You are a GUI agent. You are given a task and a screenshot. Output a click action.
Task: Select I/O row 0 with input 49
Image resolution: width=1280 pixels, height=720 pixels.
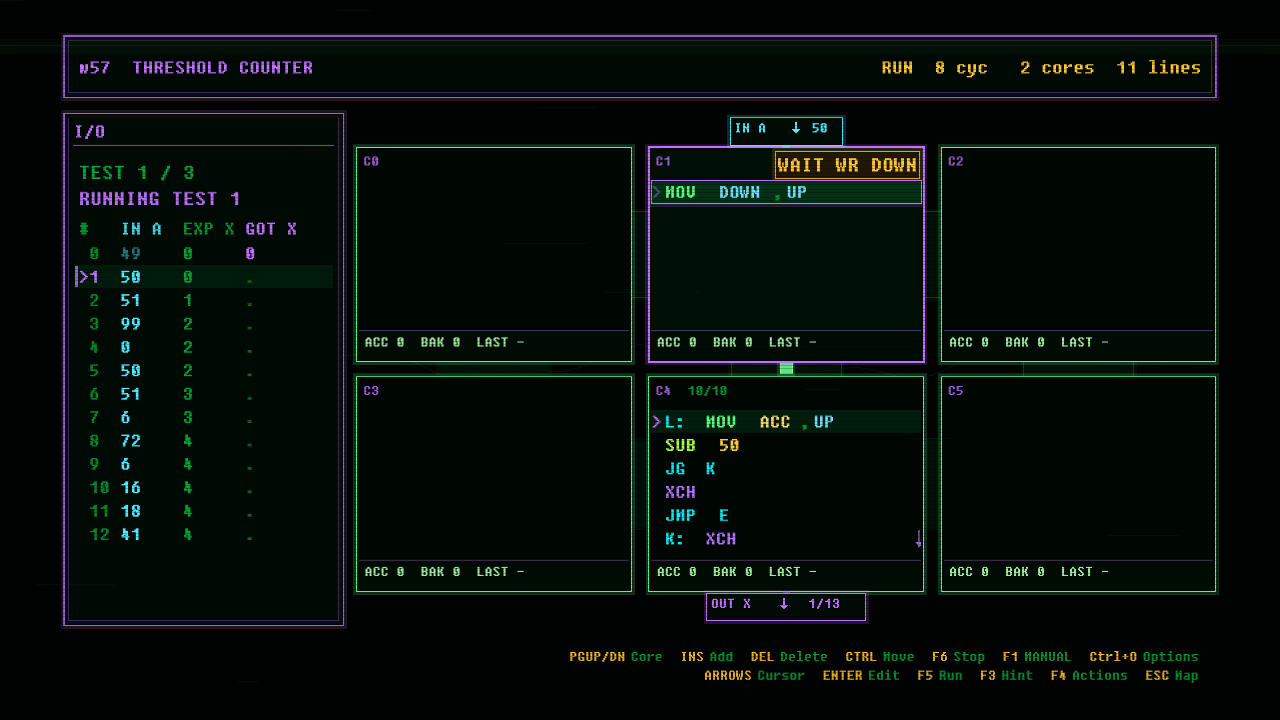(204, 254)
